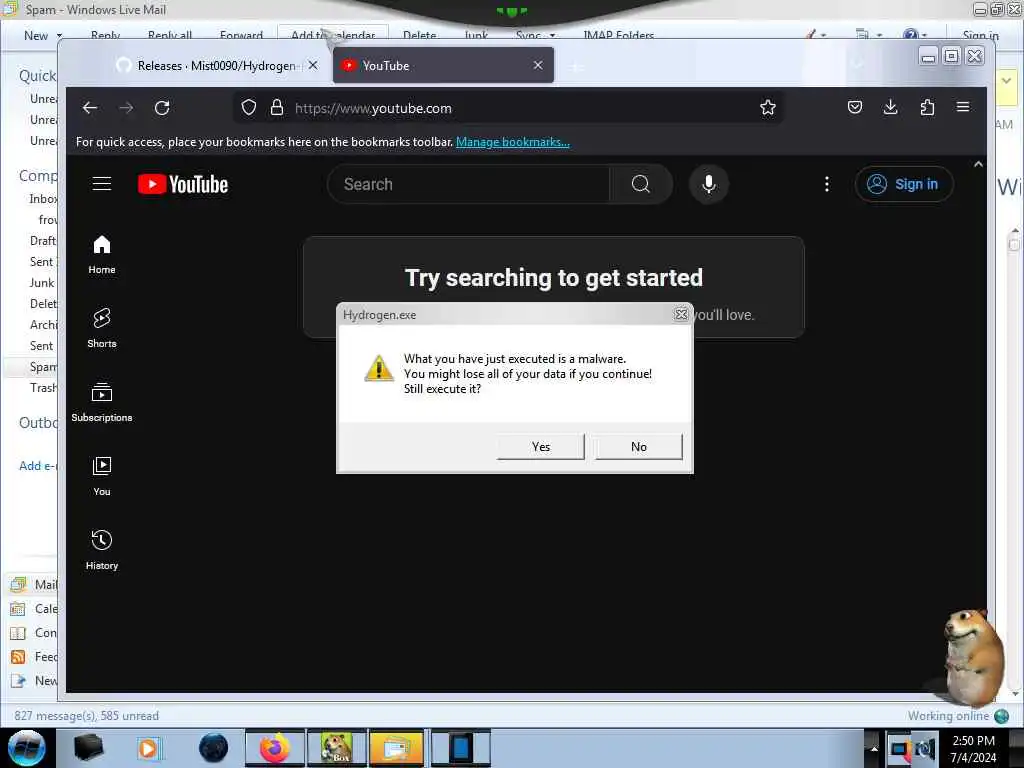
Task: Open the Save to Pocket button
Action: click(855, 107)
